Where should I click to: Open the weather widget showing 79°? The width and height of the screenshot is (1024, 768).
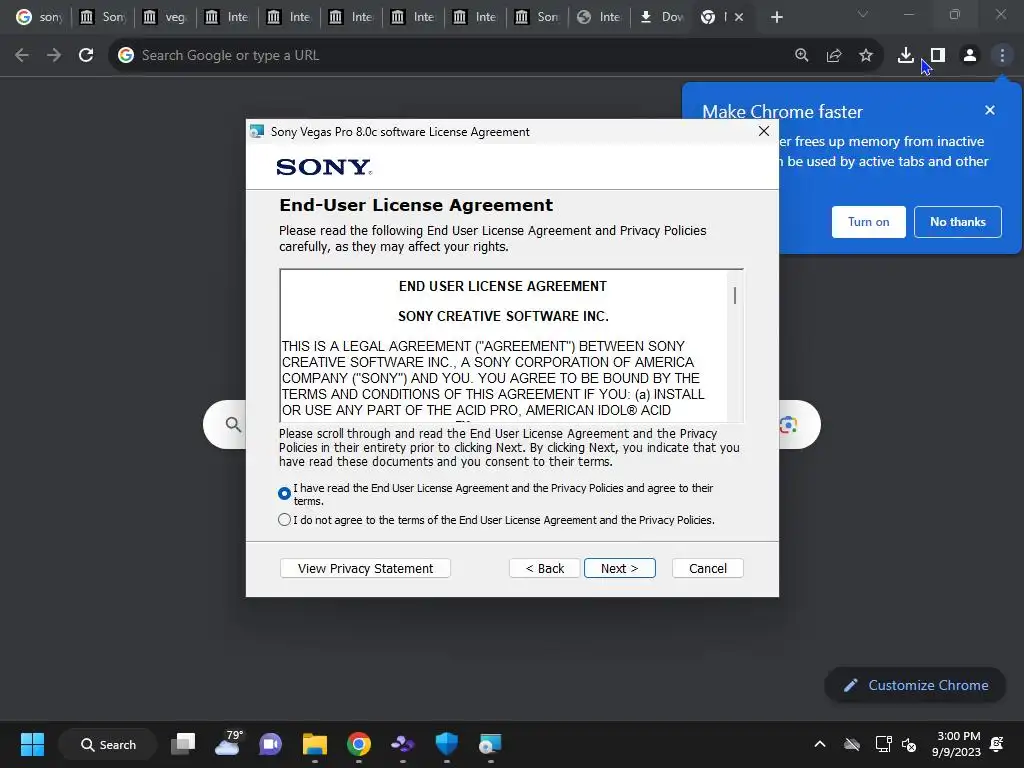pos(227,744)
